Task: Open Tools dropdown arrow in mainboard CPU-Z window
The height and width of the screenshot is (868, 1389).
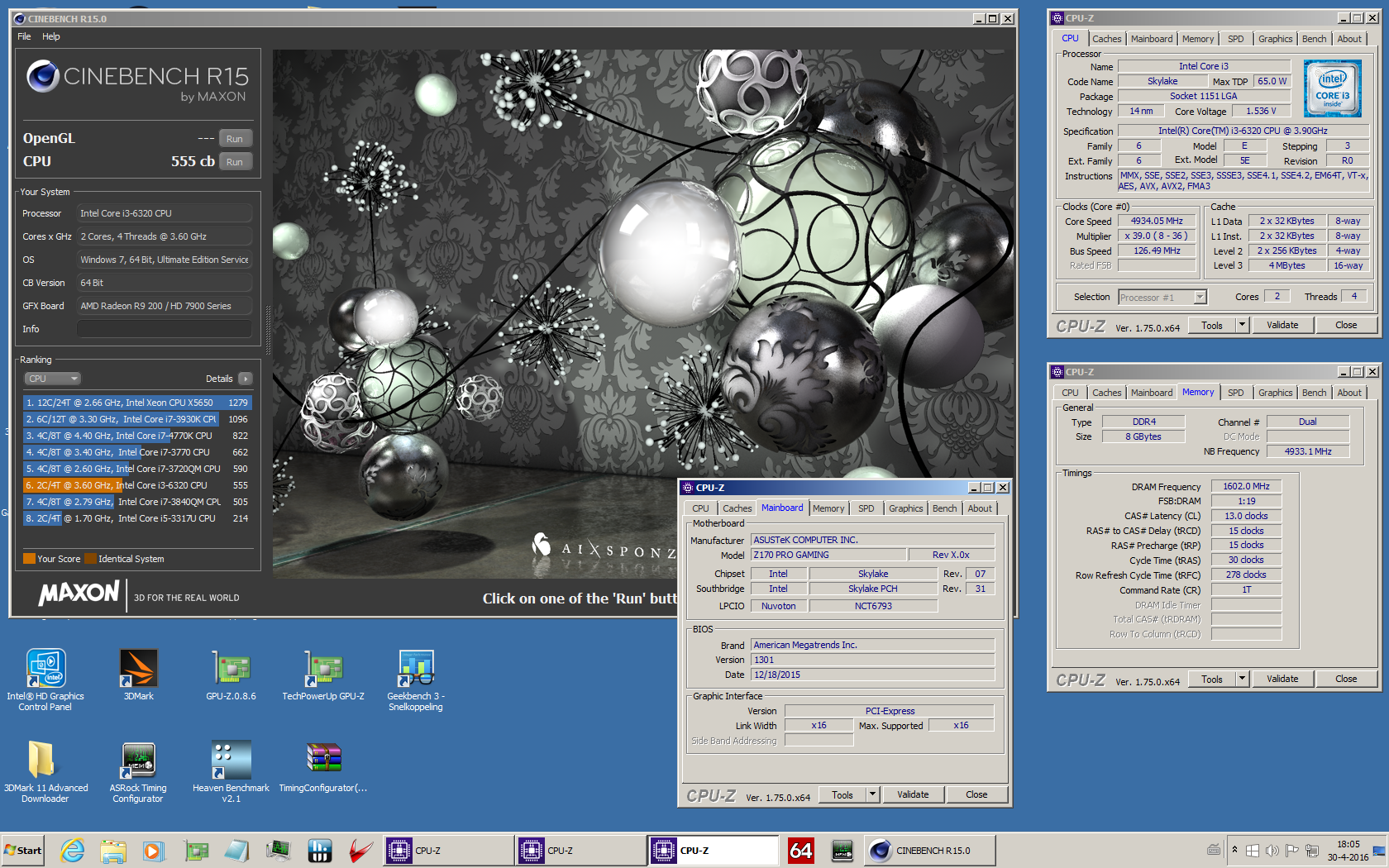Action: pyautogui.click(x=871, y=794)
